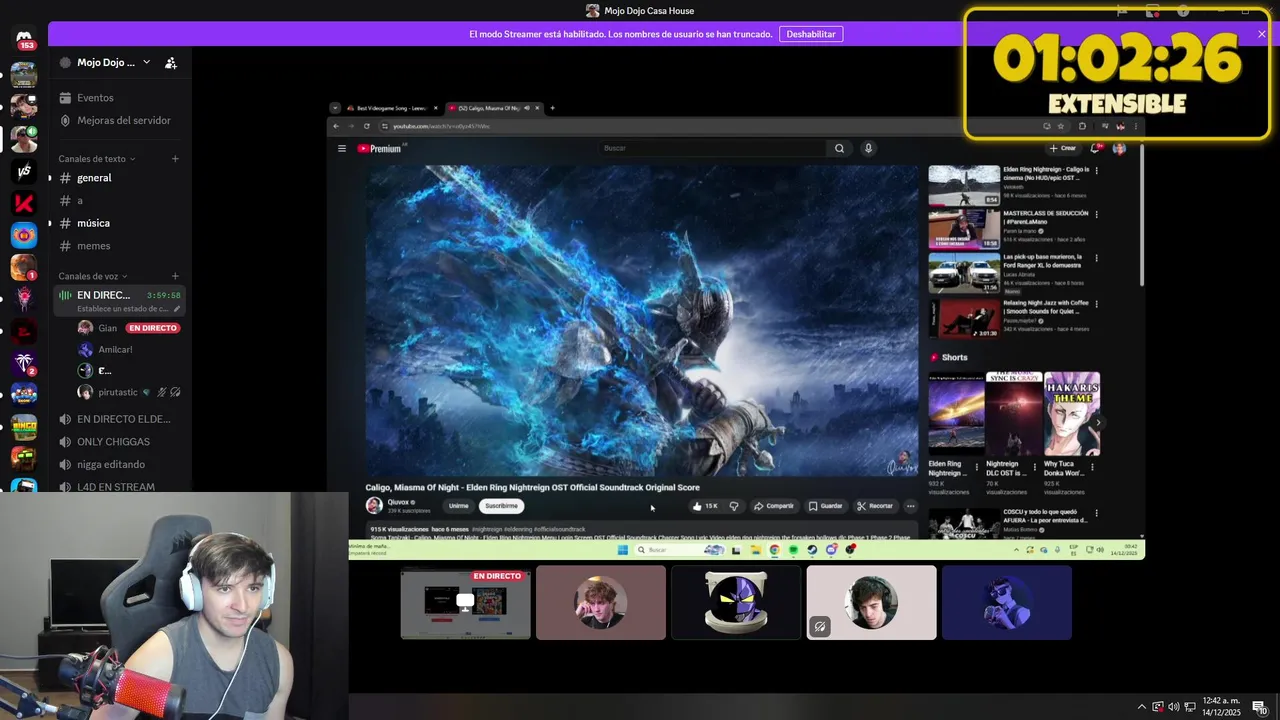Open the música text channel
This screenshot has height=720, width=1280.
[118, 223]
